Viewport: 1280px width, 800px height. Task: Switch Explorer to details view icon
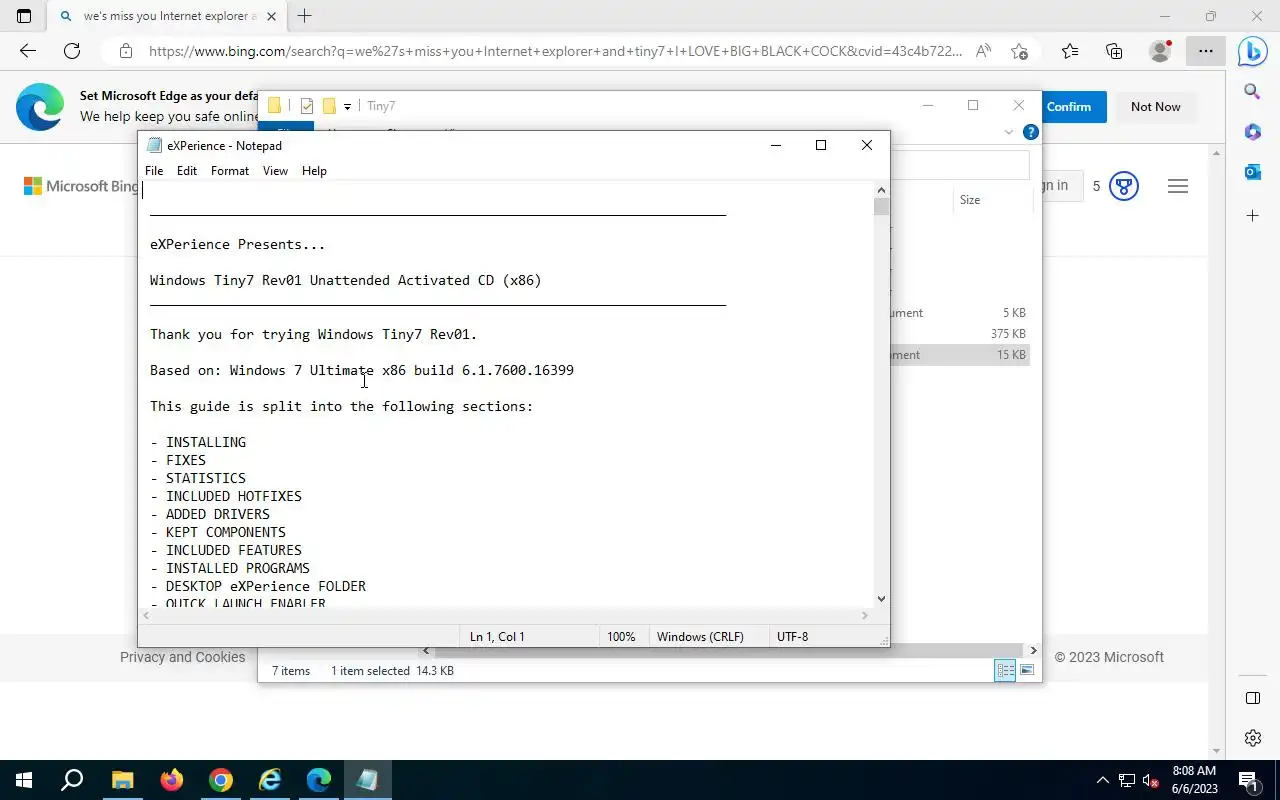[x=1005, y=671]
